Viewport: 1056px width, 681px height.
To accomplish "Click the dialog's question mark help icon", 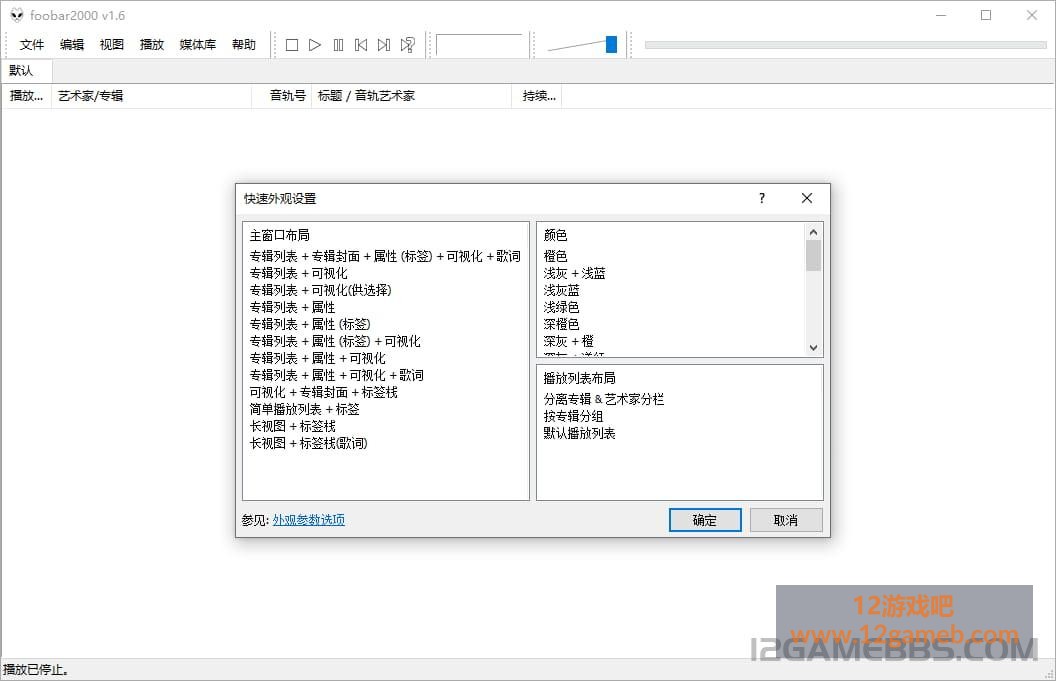I will click(762, 198).
